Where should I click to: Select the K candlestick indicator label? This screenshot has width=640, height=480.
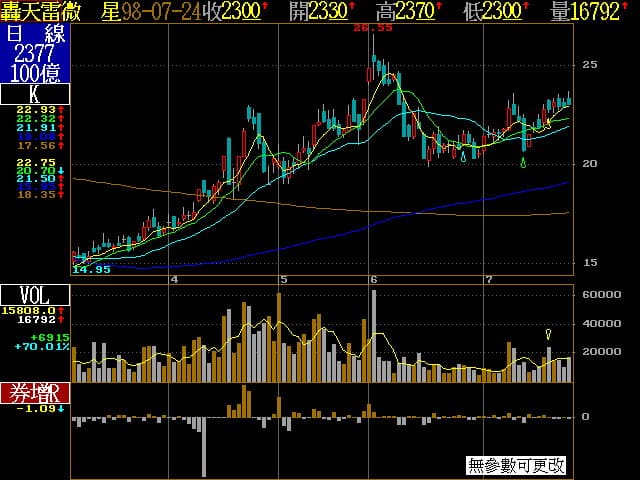point(35,95)
